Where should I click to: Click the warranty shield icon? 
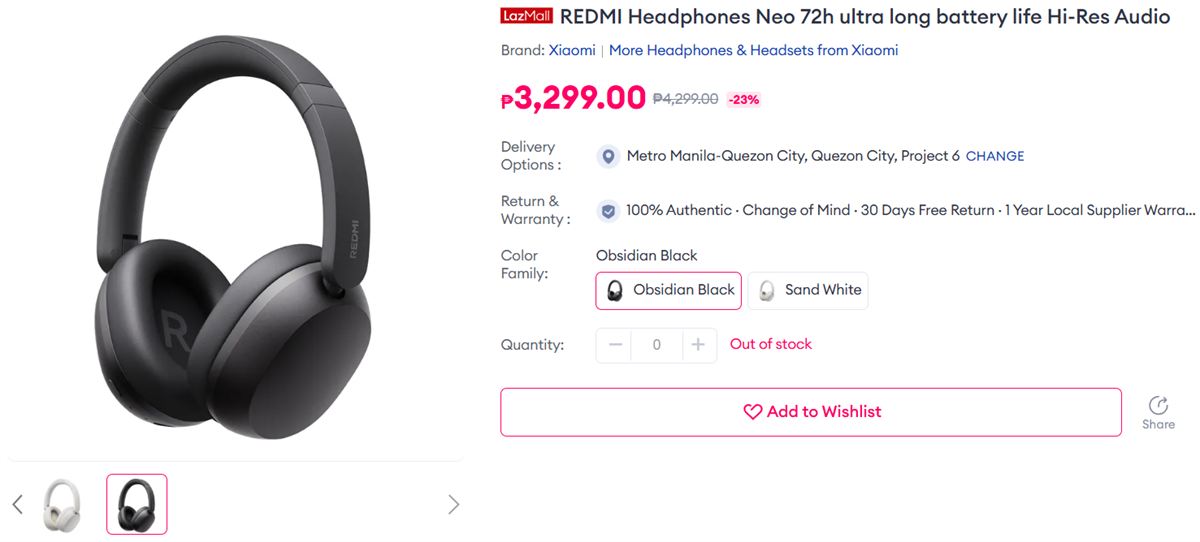pos(607,211)
